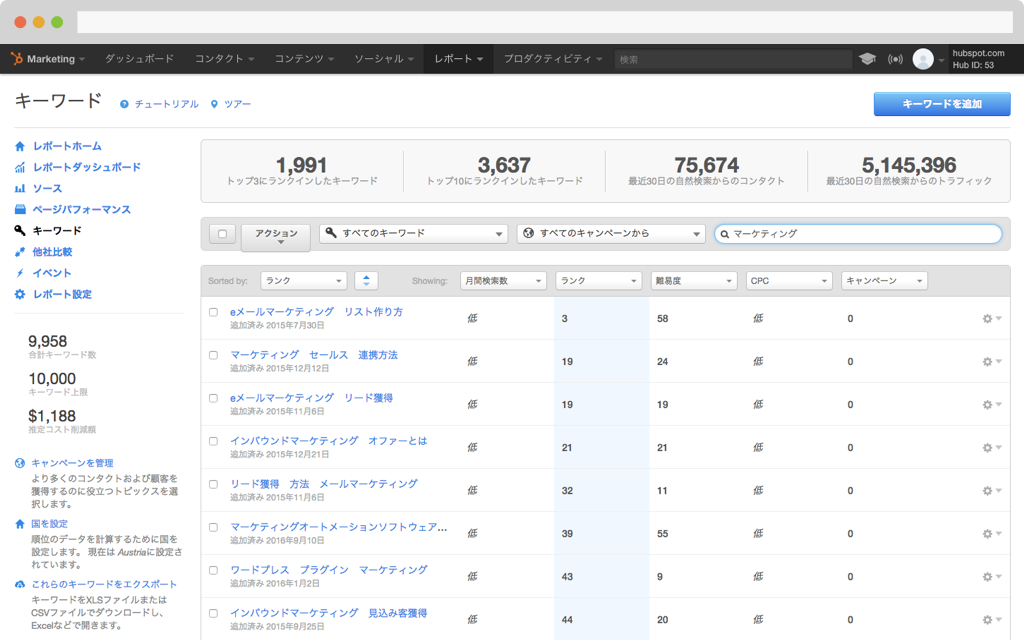Click the レポートダッシュボード chart icon
The height and width of the screenshot is (640, 1024).
coord(20,167)
